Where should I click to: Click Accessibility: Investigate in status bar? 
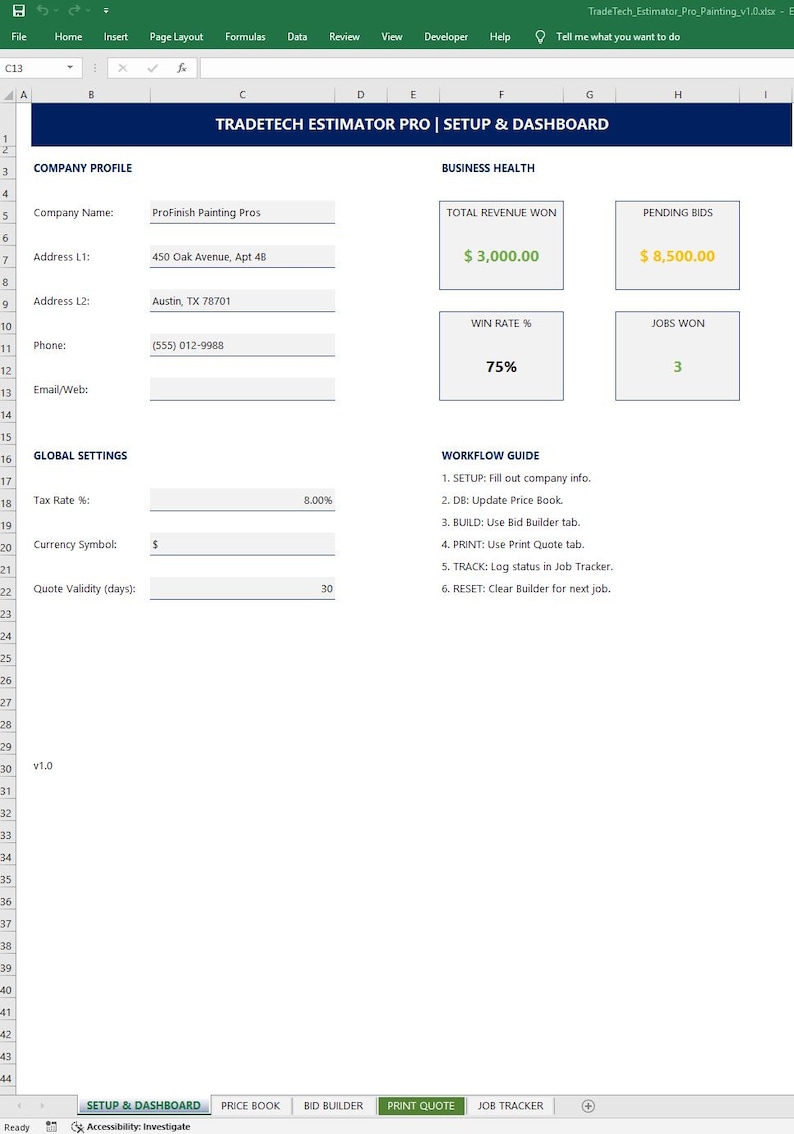point(131,1126)
